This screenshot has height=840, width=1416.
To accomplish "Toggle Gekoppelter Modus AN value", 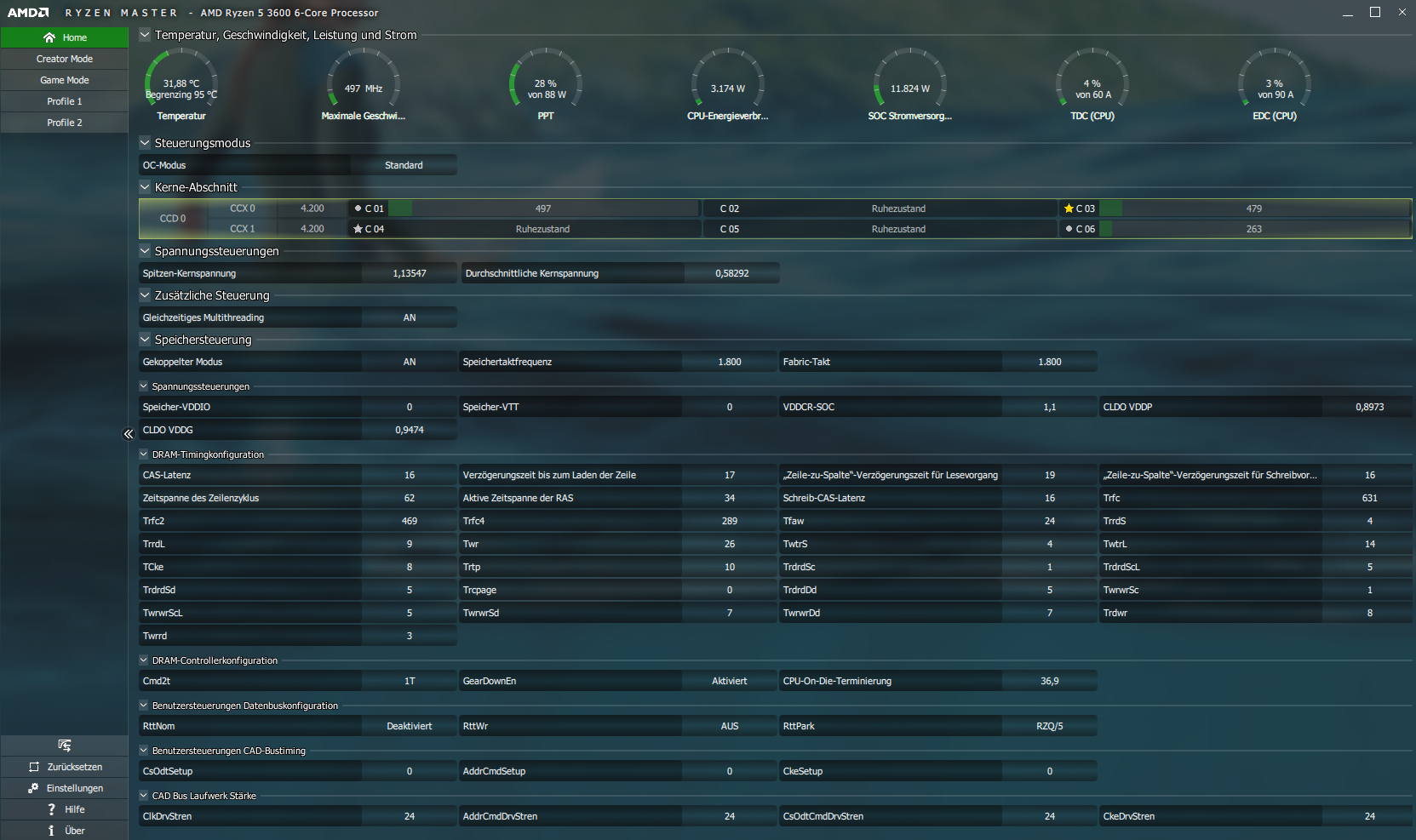I will (x=410, y=362).
